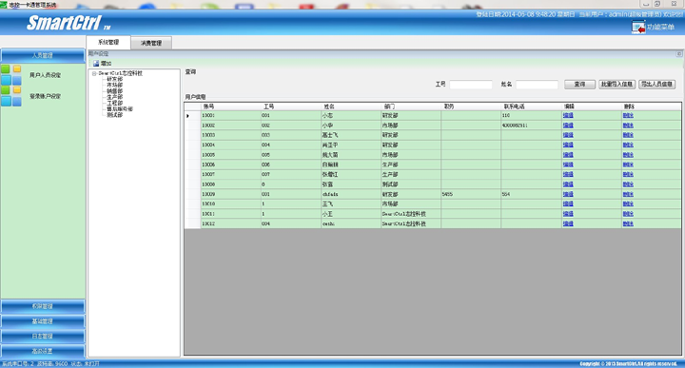The image size is (685, 368).
Task: Click the 增加 add icon in toolbar
Action: (x=96, y=63)
